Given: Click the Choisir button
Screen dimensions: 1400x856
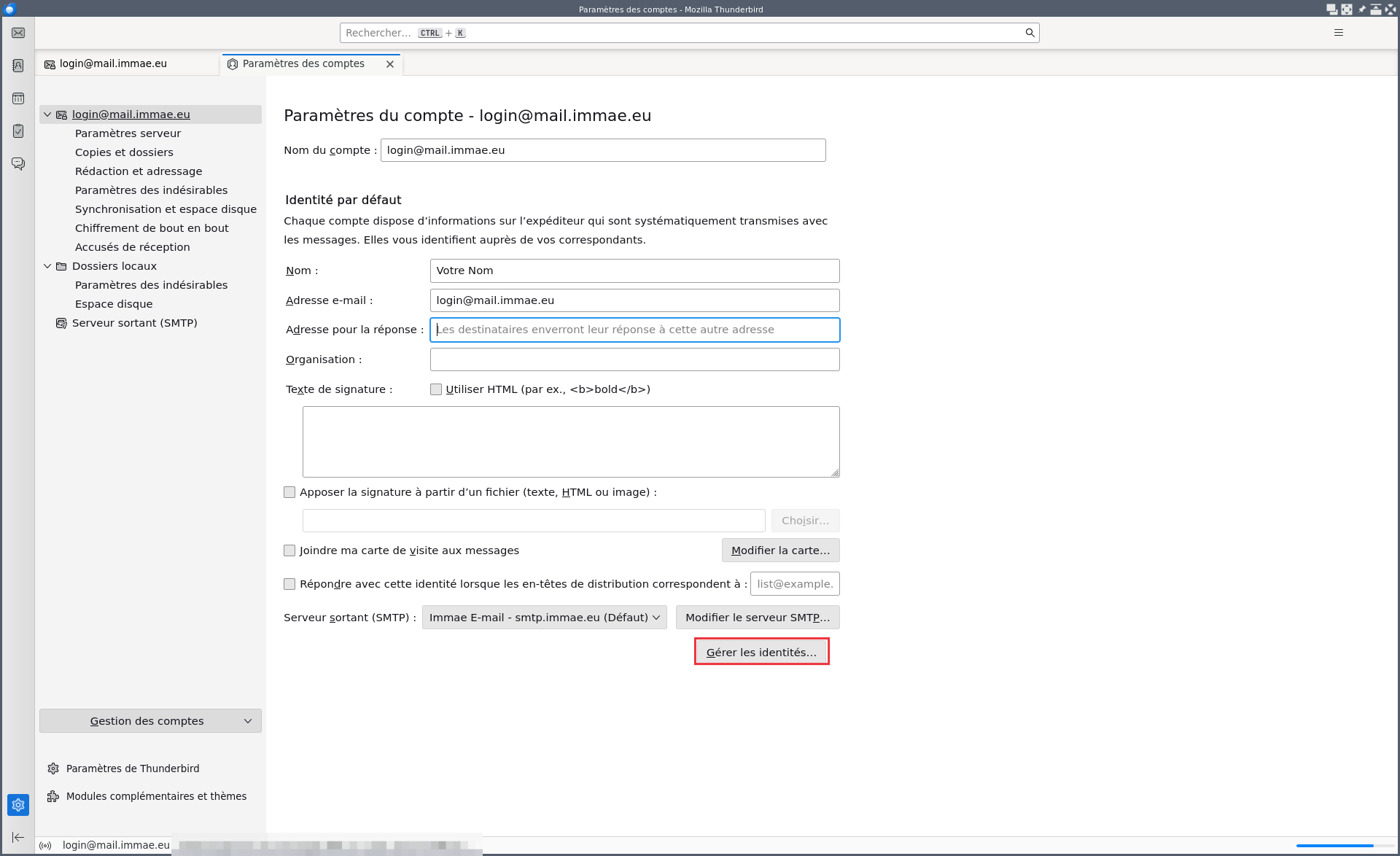Looking at the screenshot, I should coord(805,521).
